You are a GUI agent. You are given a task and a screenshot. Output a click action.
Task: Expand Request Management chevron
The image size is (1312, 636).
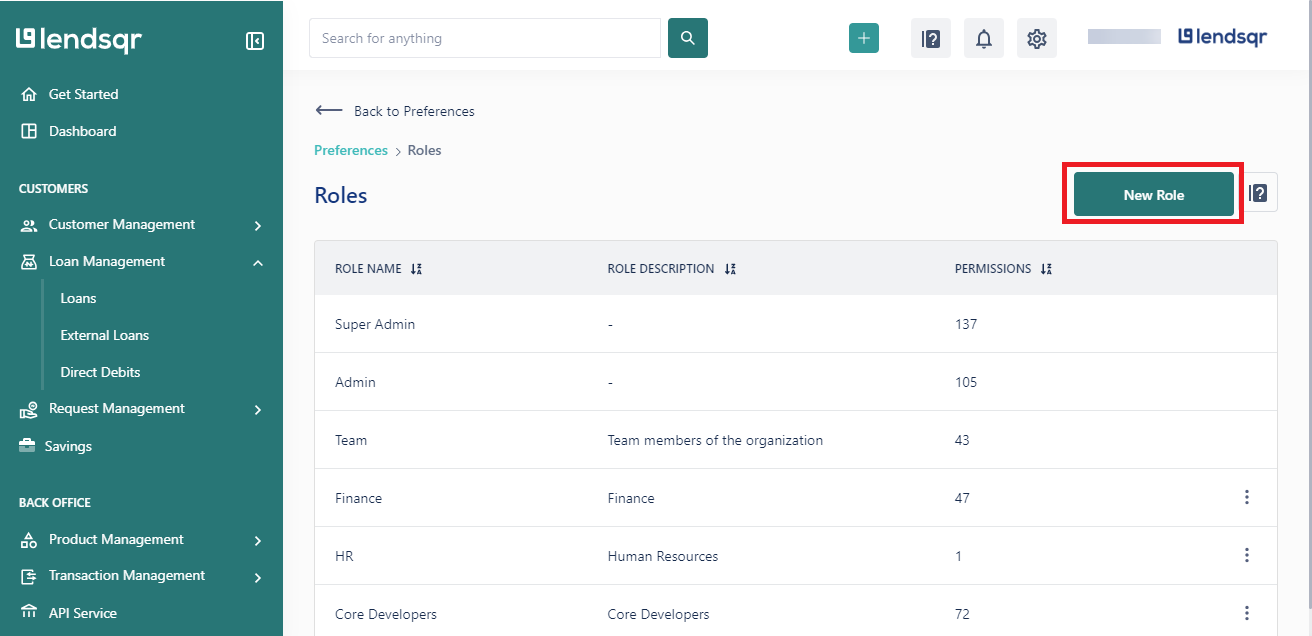pyautogui.click(x=258, y=410)
